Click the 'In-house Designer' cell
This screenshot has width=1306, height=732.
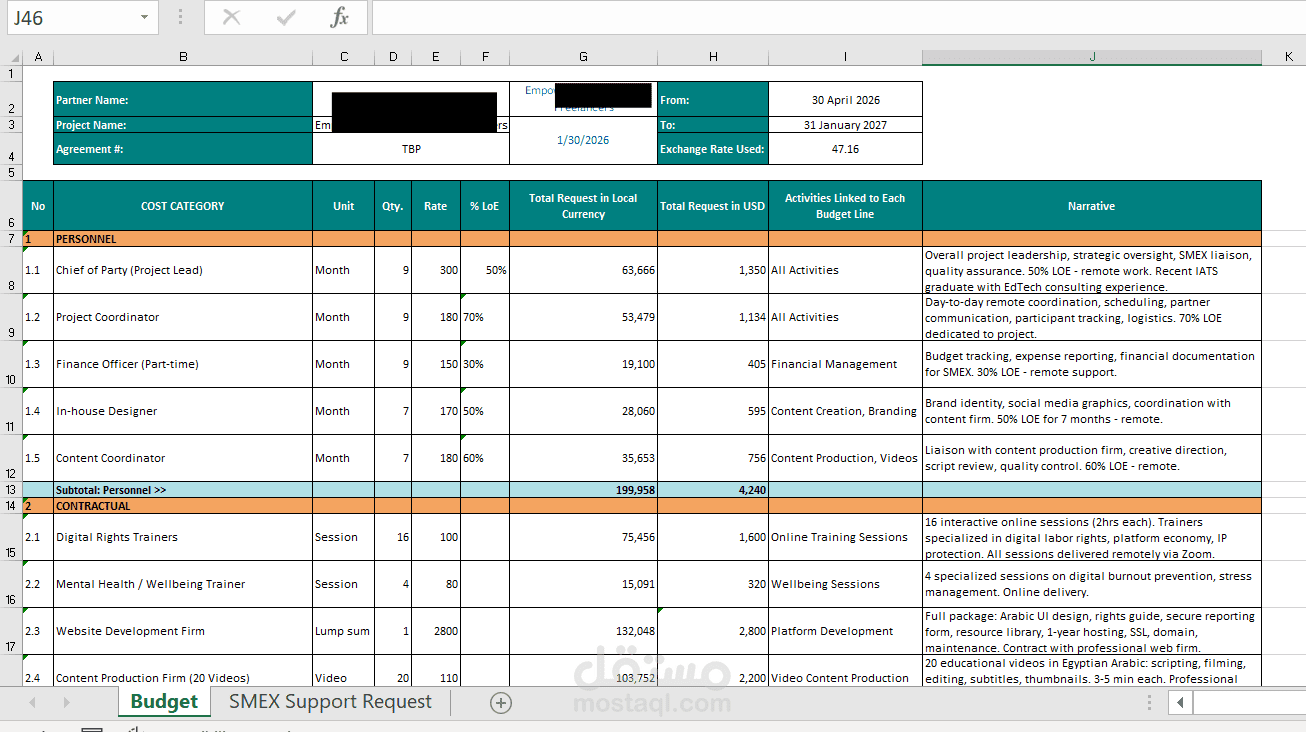pyautogui.click(x=183, y=411)
